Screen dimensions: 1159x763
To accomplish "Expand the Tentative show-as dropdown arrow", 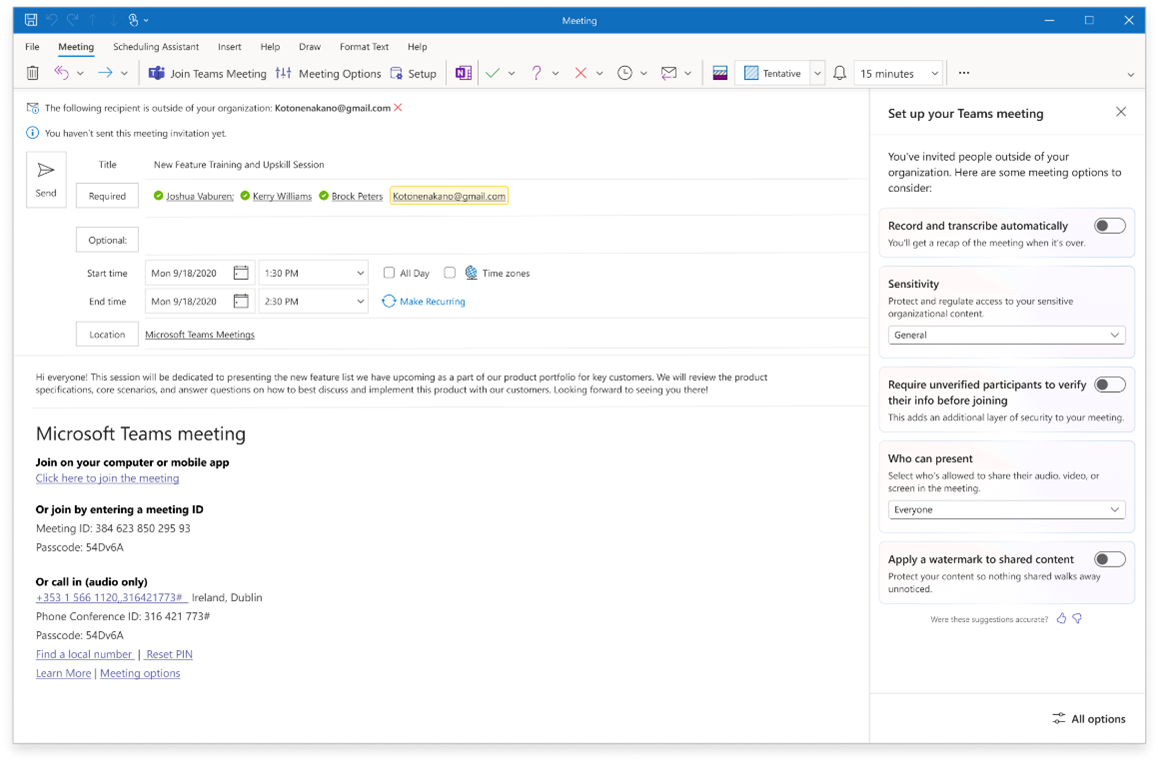I will pyautogui.click(x=818, y=73).
